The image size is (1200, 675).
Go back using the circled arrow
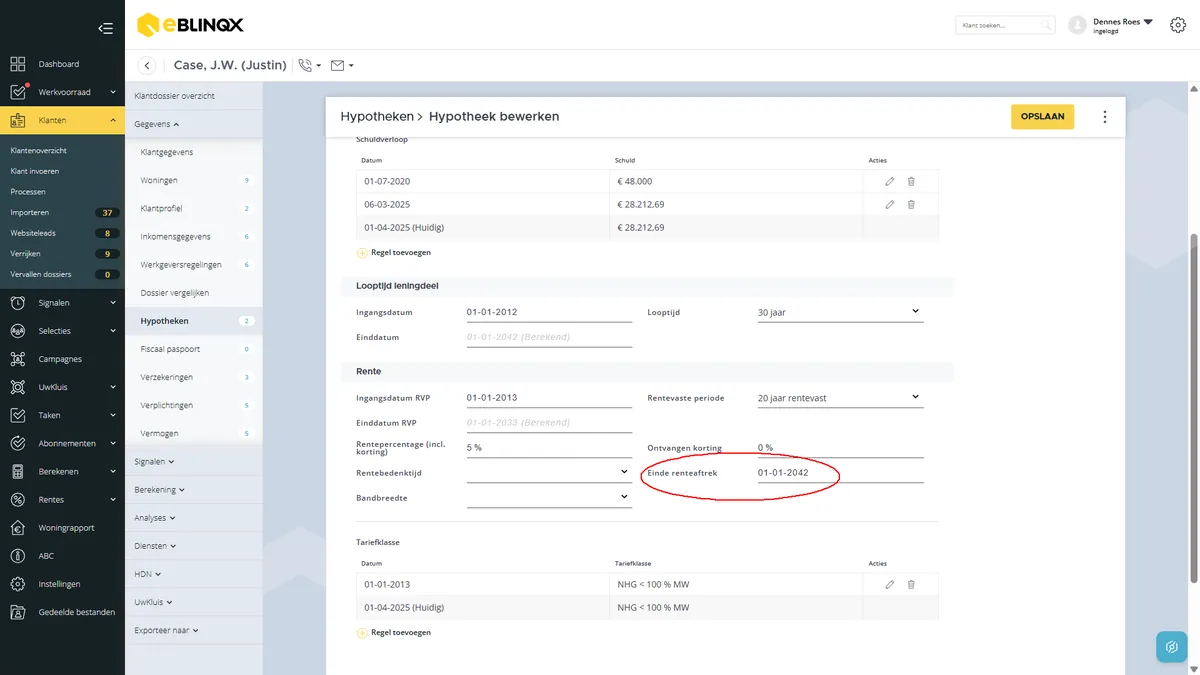click(147, 65)
